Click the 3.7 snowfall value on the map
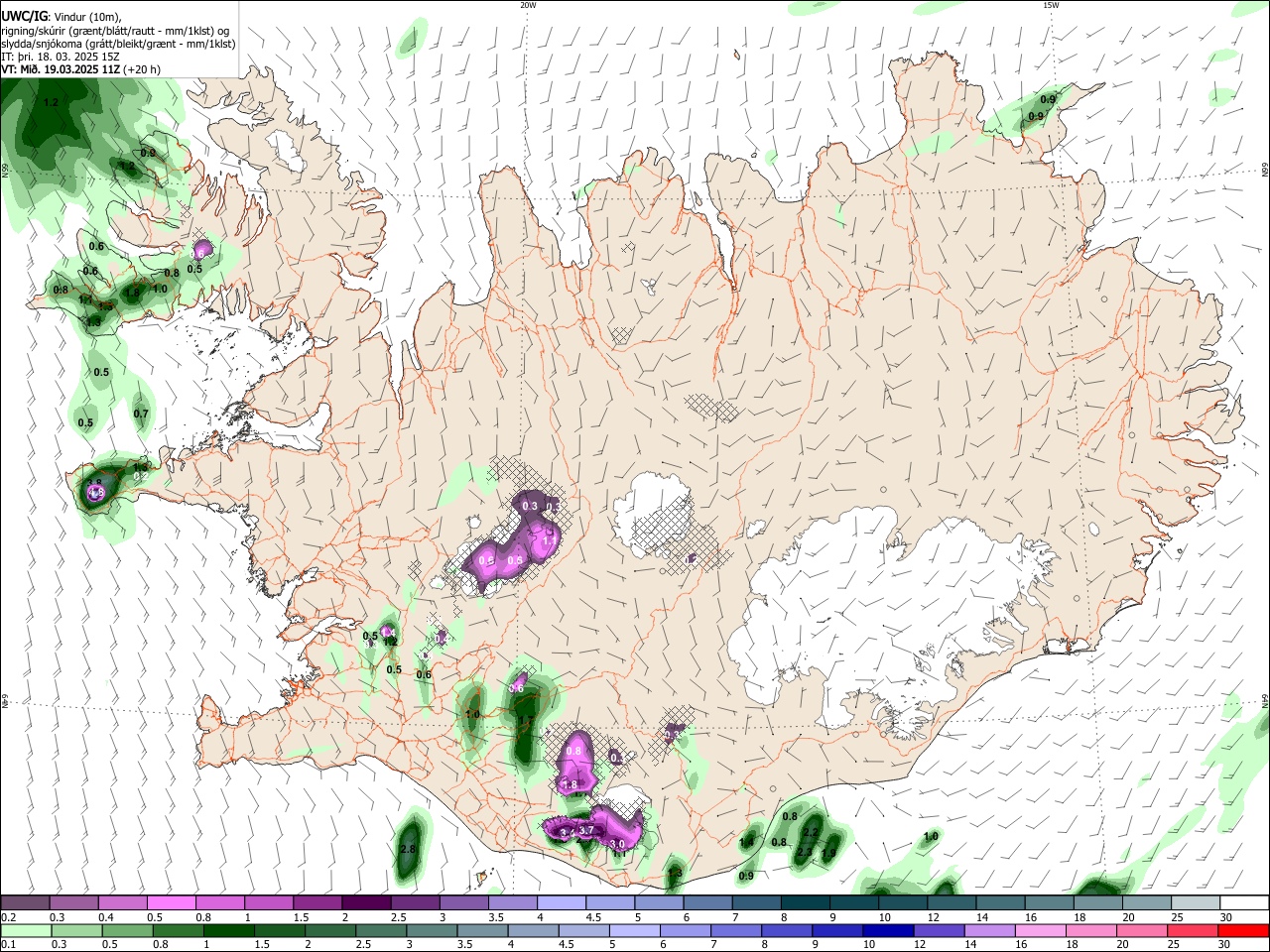The height and width of the screenshot is (952, 1270). tap(586, 830)
